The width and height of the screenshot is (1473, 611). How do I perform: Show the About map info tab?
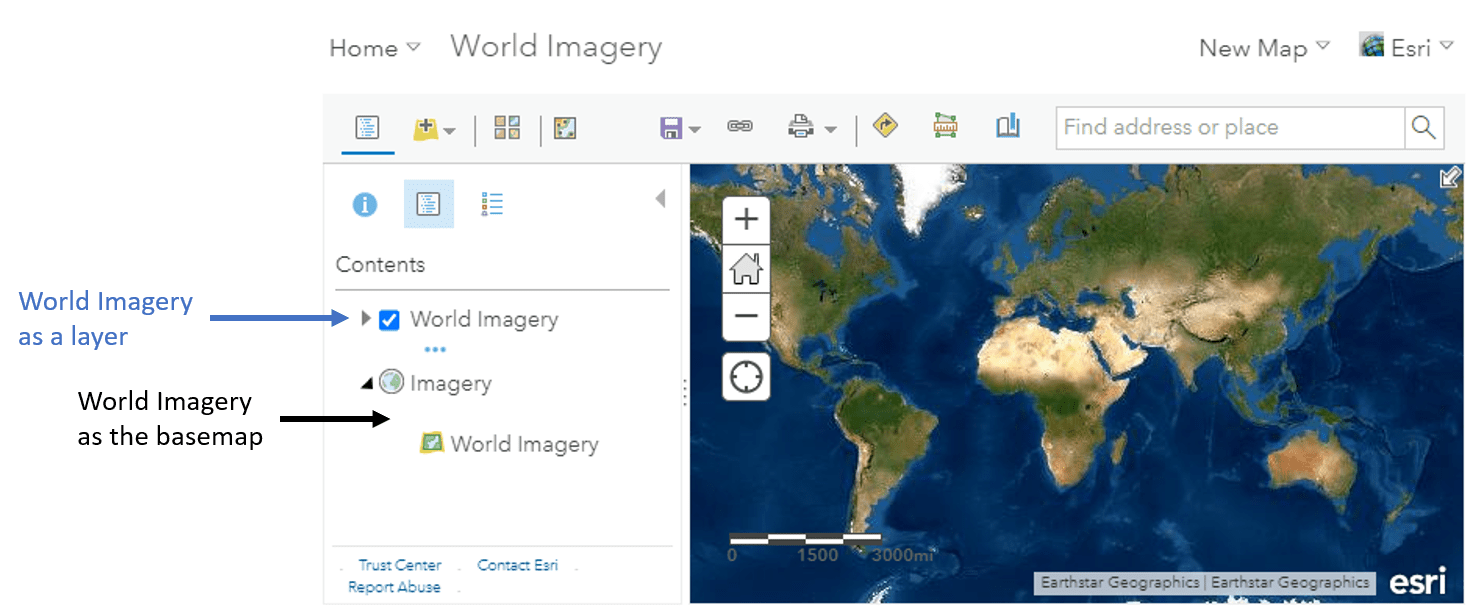tap(365, 205)
